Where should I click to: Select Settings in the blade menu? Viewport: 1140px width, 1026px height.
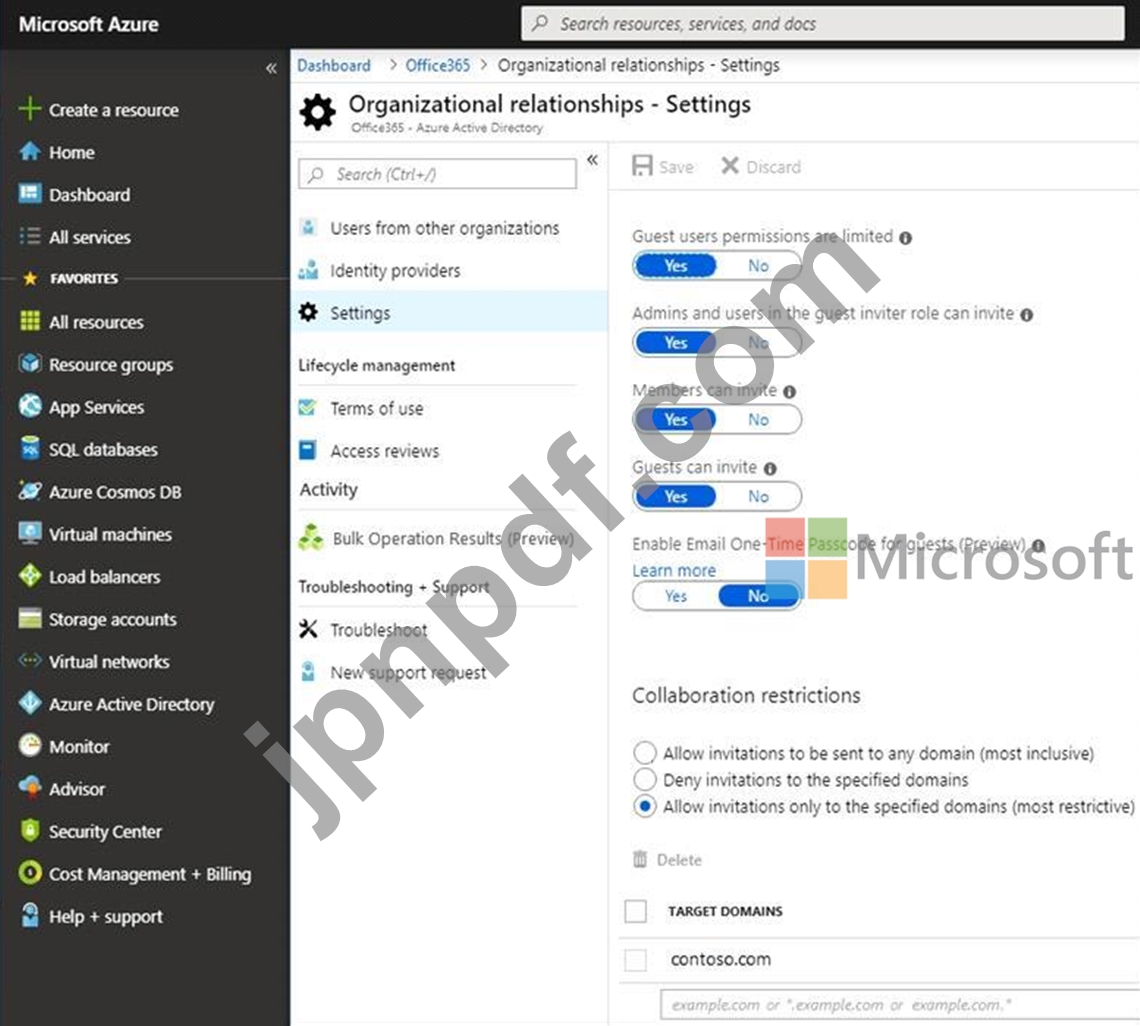click(x=449, y=312)
